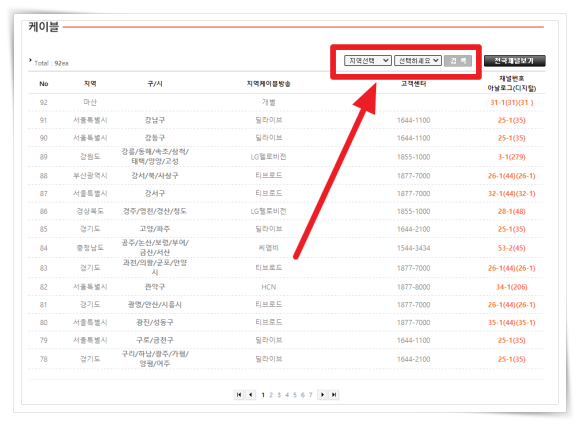The height and width of the screenshot is (426, 580).
Task: Go to the first page of results
Action: (x=239, y=395)
